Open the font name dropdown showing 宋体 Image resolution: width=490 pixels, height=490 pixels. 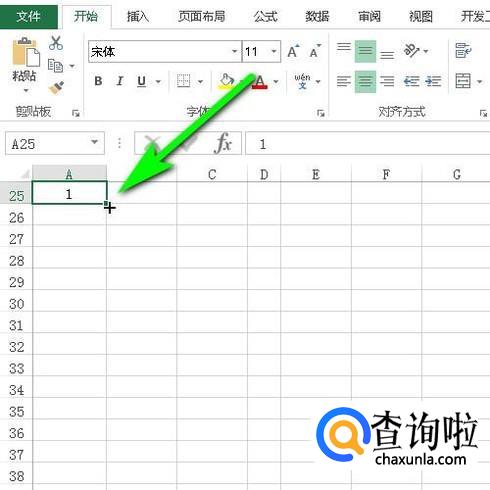235,52
